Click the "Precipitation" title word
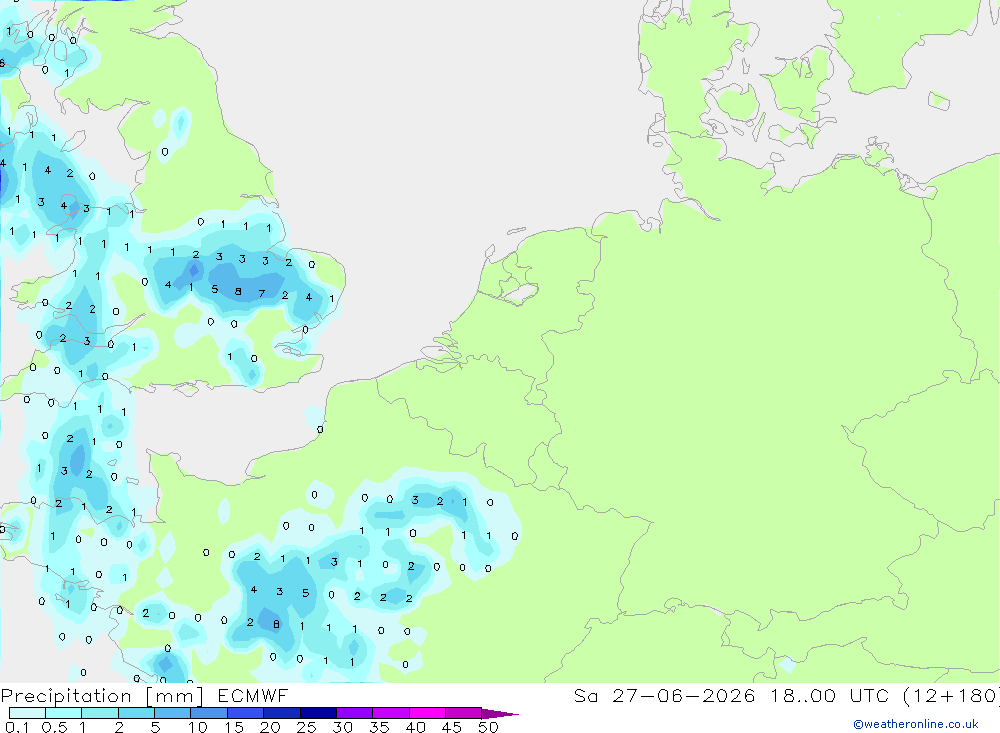This screenshot has width=1000, height=733. 66,696
